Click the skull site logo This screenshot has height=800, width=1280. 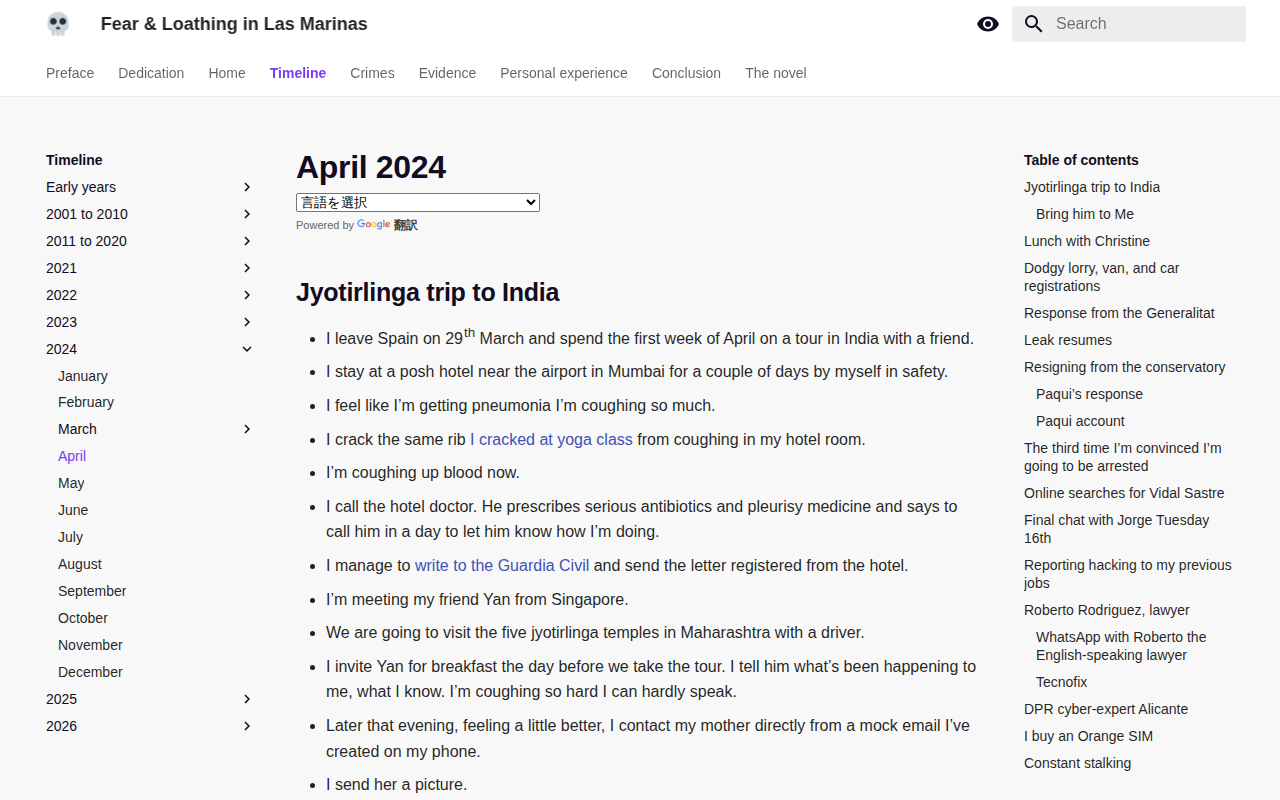(x=58, y=24)
